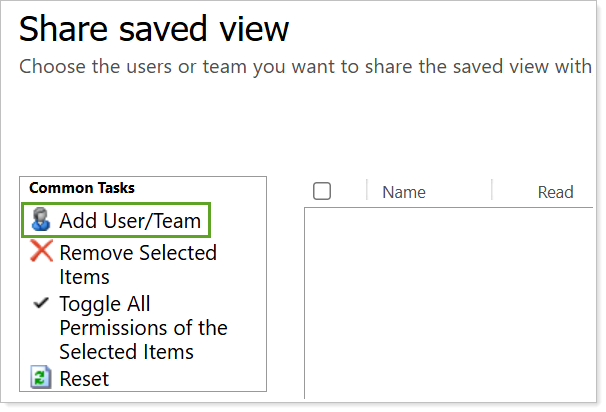Tick the select-all checkbox in grid header
606x412 pixels.
[x=322, y=191]
